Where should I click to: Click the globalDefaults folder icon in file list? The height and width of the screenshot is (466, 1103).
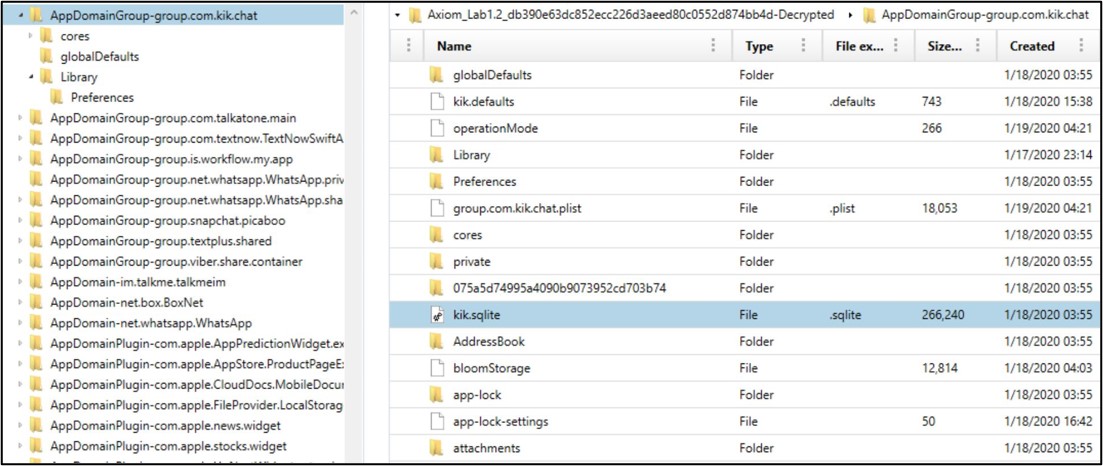tap(437, 75)
